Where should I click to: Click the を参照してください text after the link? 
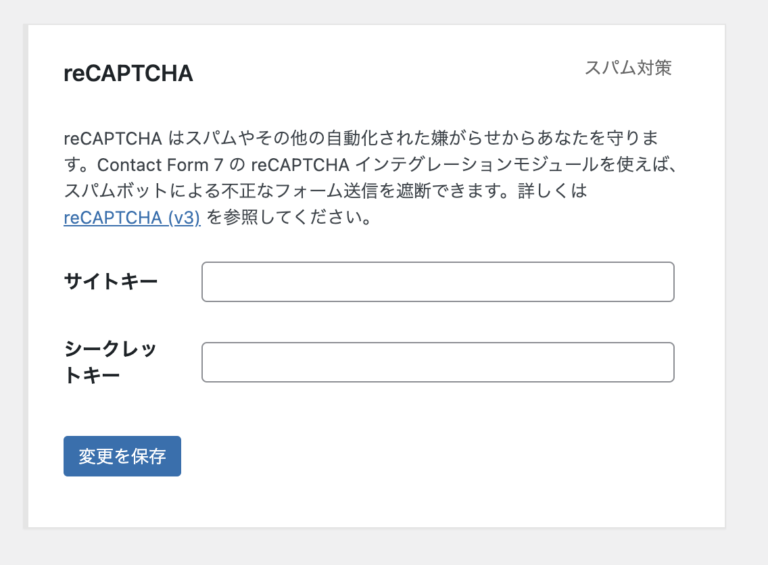tap(289, 218)
